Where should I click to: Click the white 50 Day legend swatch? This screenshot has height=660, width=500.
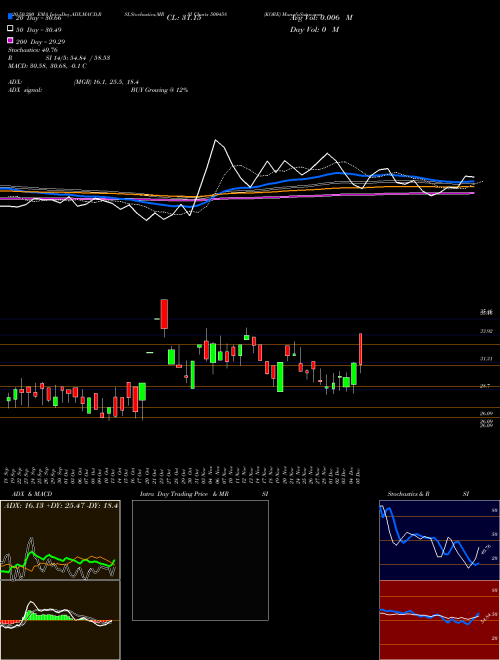tap(10, 29)
